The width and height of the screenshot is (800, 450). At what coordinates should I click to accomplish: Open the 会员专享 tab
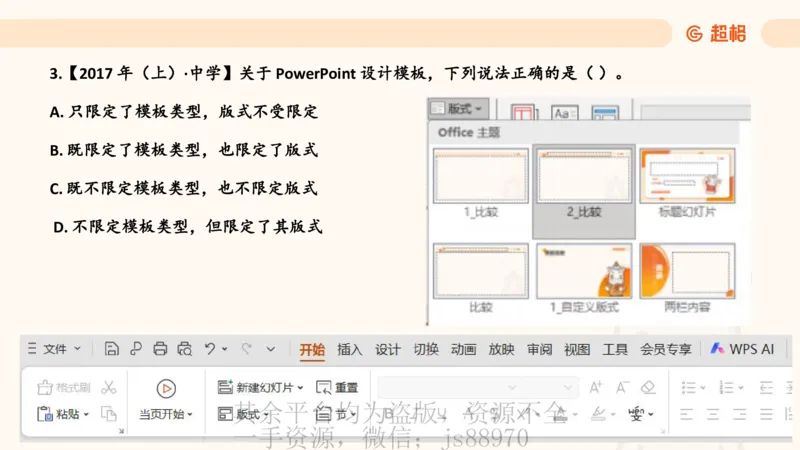665,349
